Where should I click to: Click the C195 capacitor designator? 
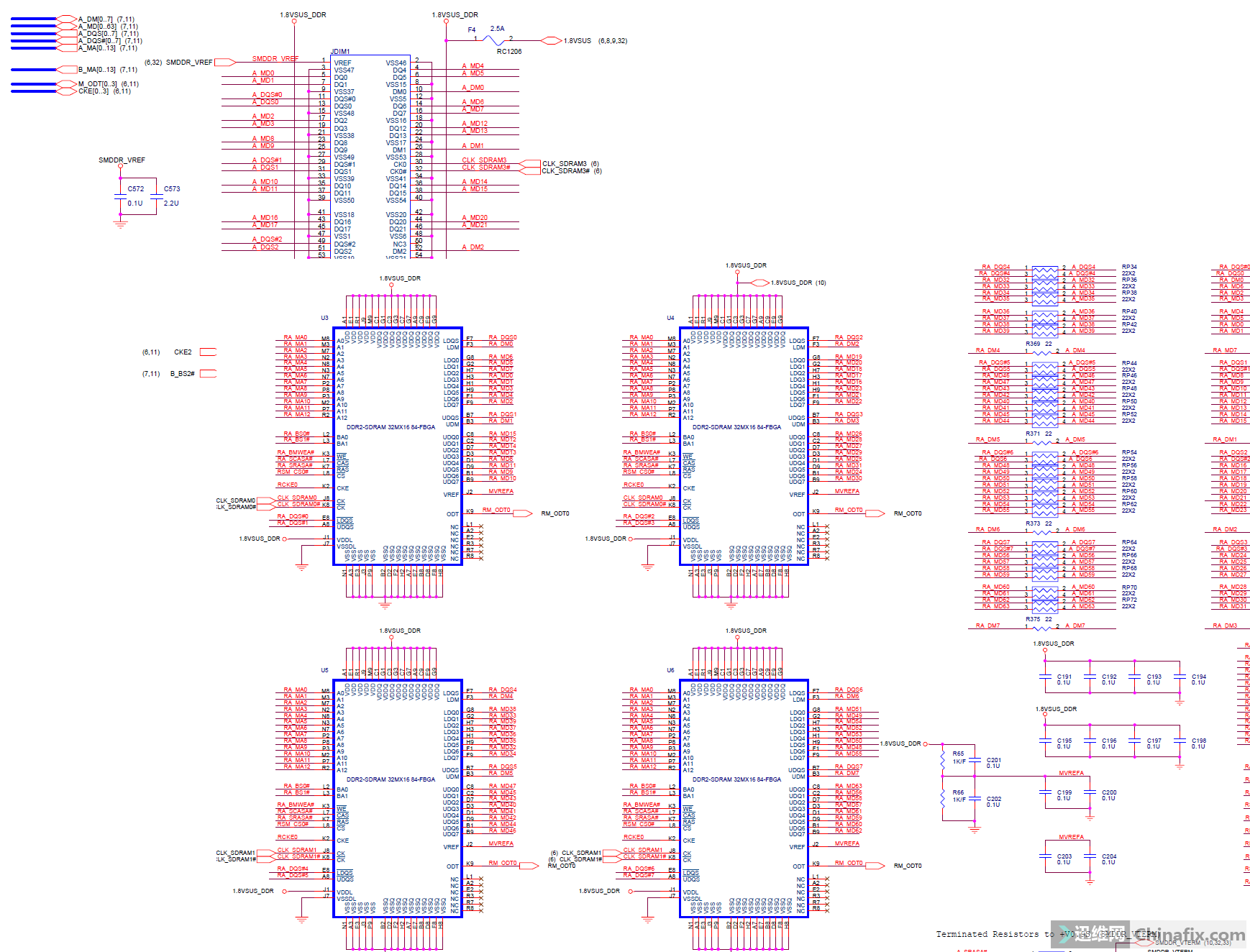tap(1064, 741)
